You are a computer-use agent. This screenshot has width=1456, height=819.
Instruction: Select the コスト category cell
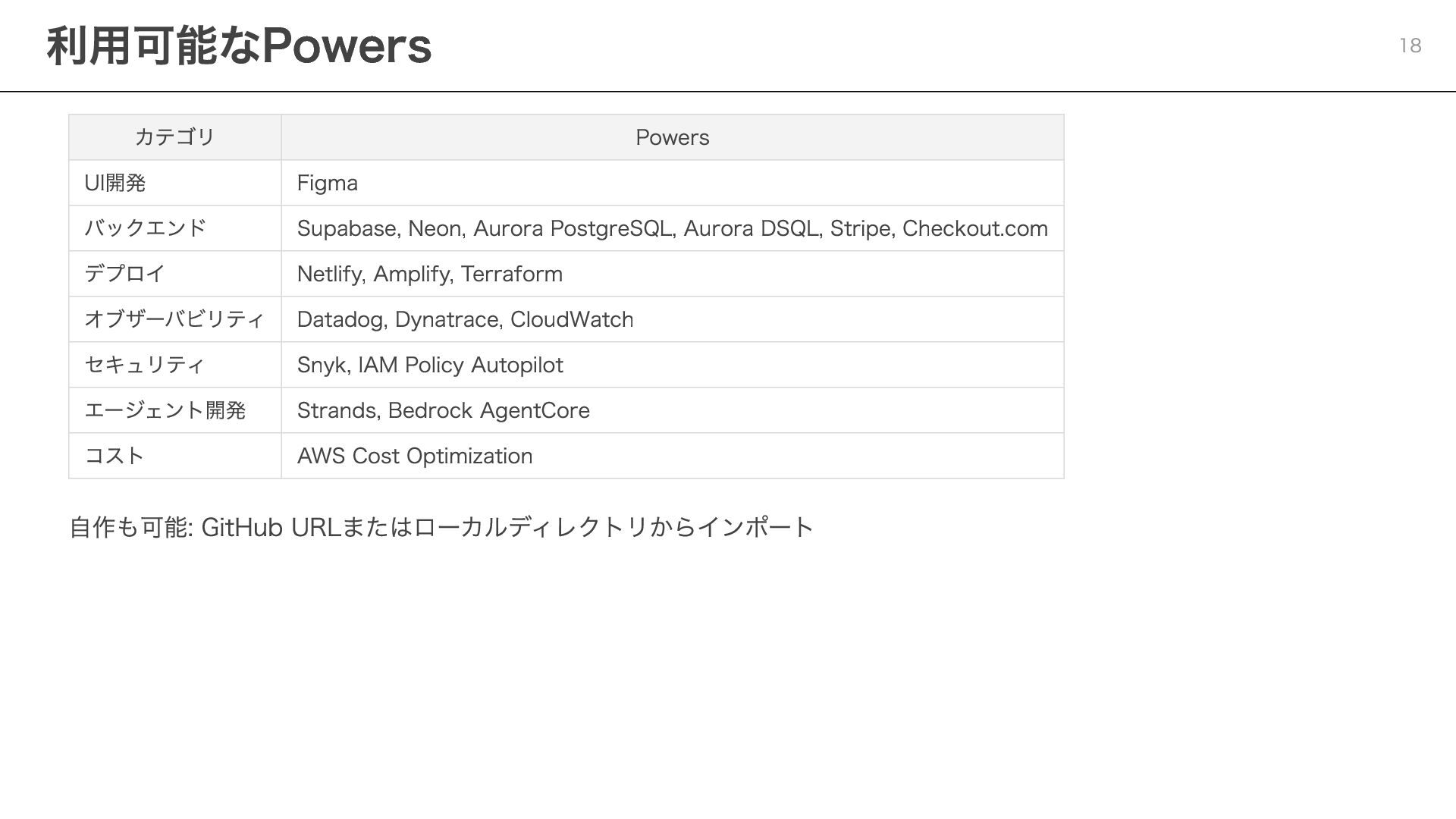[x=175, y=456]
